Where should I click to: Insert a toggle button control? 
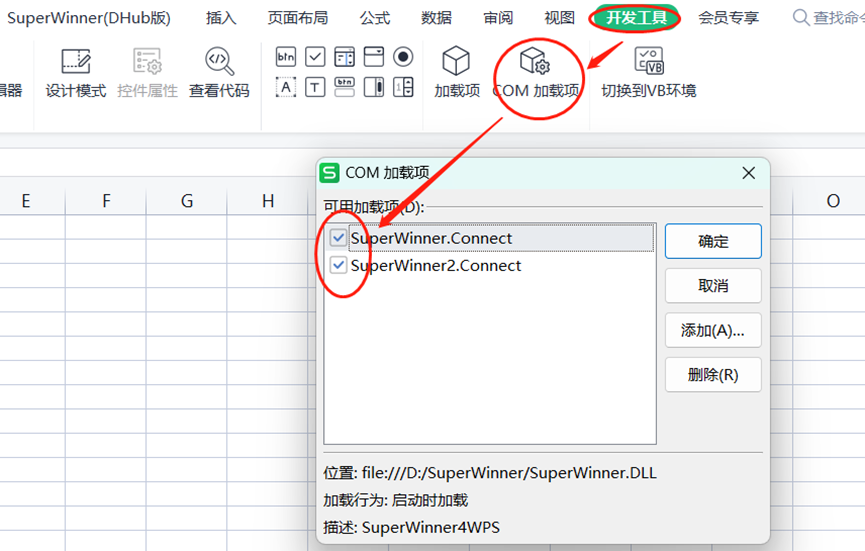344,87
